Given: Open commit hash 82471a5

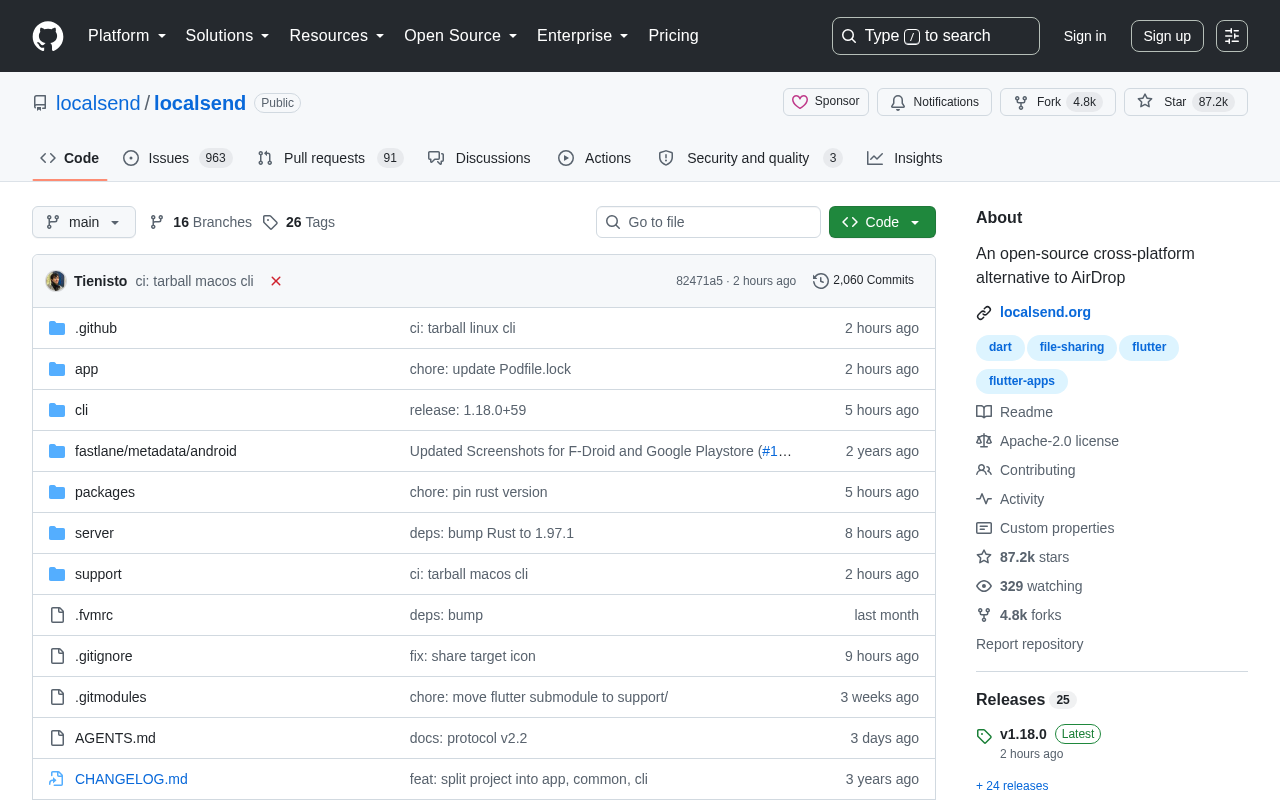Looking at the screenshot, I should (x=699, y=281).
